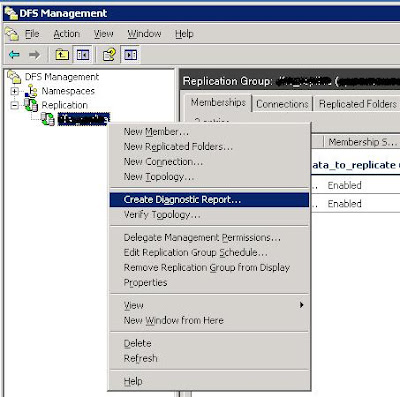Viewport: 400px width, 397px height.
Task: Choose Help from context menu
Action: 209,381
